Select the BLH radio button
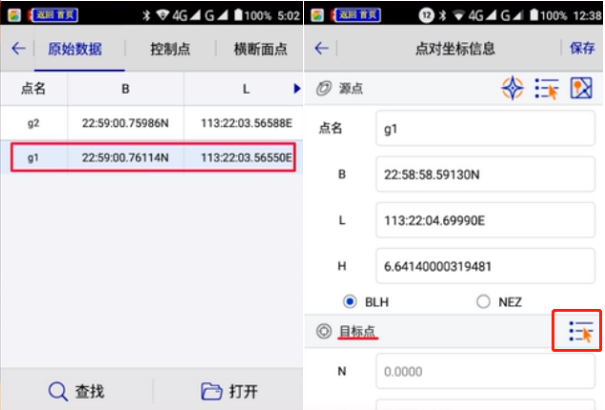The height and width of the screenshot is (410, 605). coord(350,301)
